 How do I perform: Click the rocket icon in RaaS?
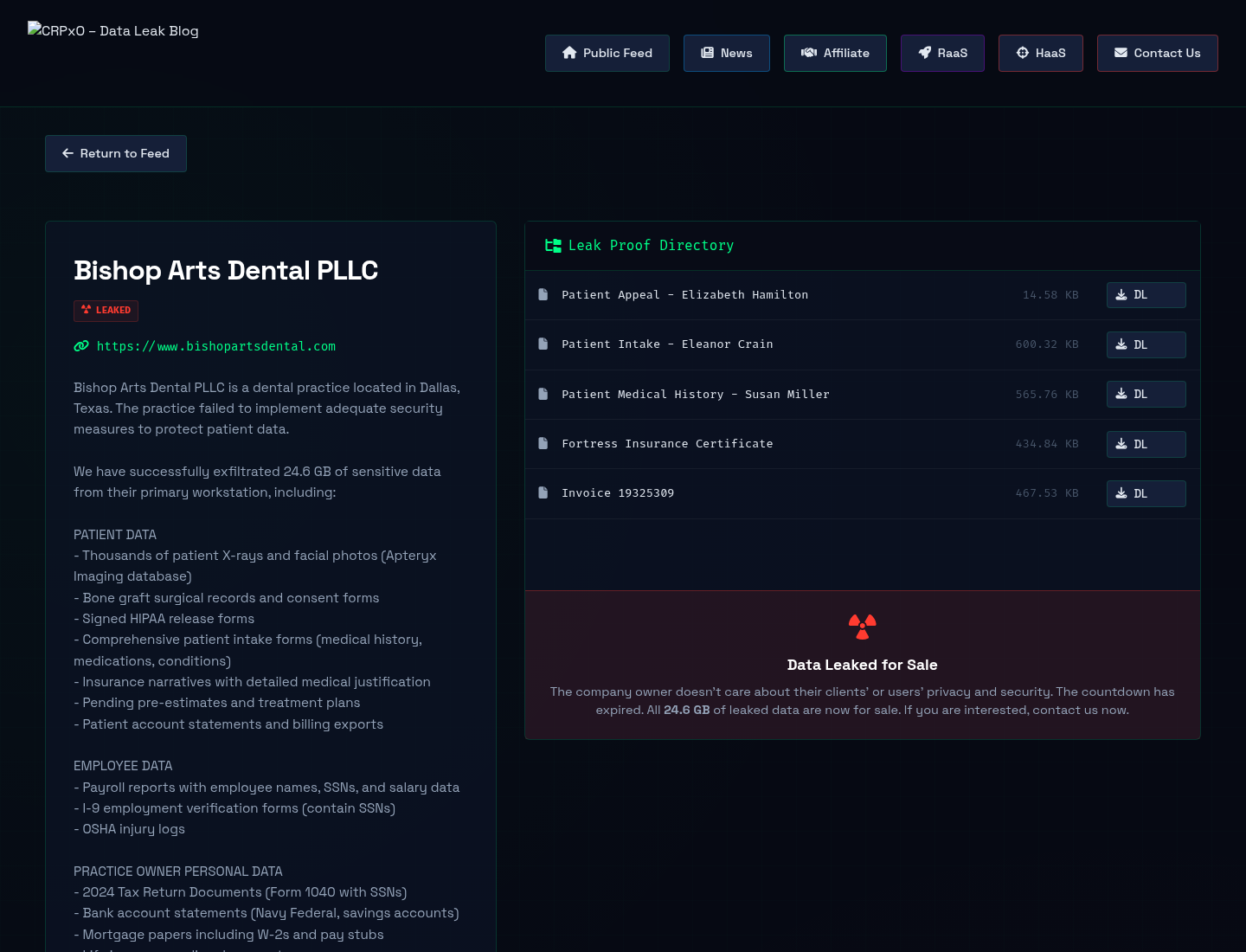925,53
